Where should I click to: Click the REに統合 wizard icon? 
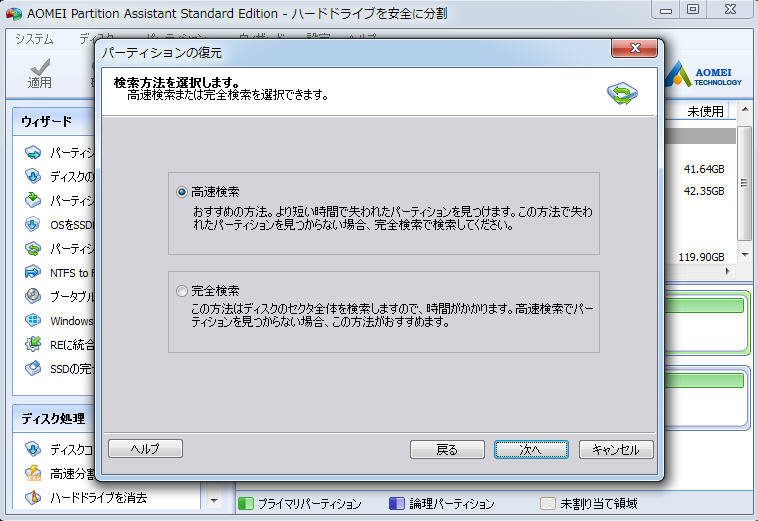tap(33, 344)
